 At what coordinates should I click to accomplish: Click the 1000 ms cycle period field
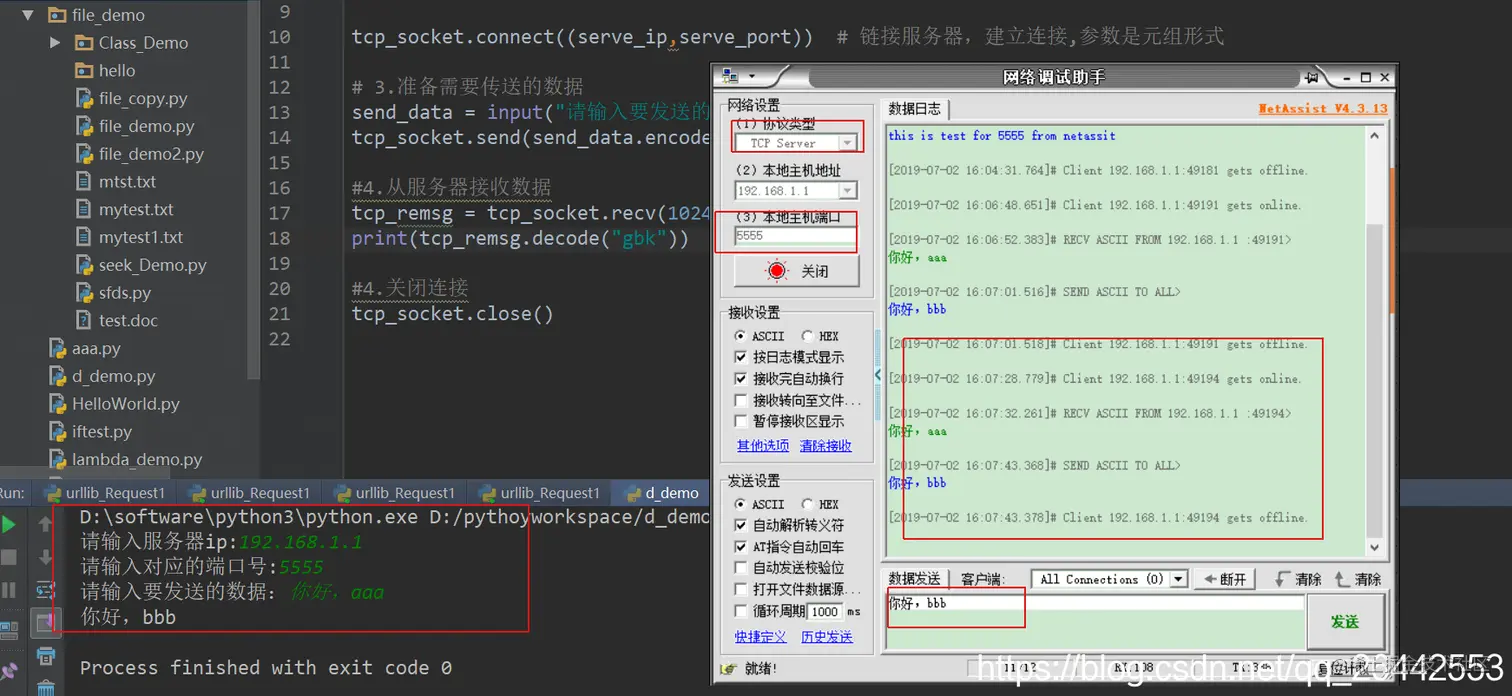[825, 611]
